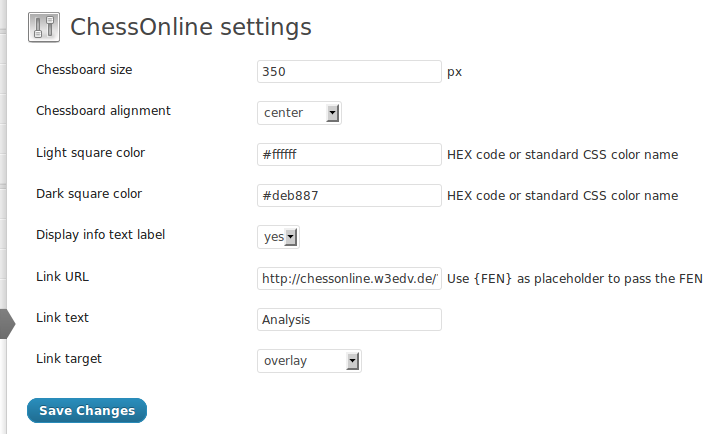Image resolution: width=710 pixels, height=434 pixels.
Task: Click the sidebar collapse arrow marker
Action: coord(8,324)
